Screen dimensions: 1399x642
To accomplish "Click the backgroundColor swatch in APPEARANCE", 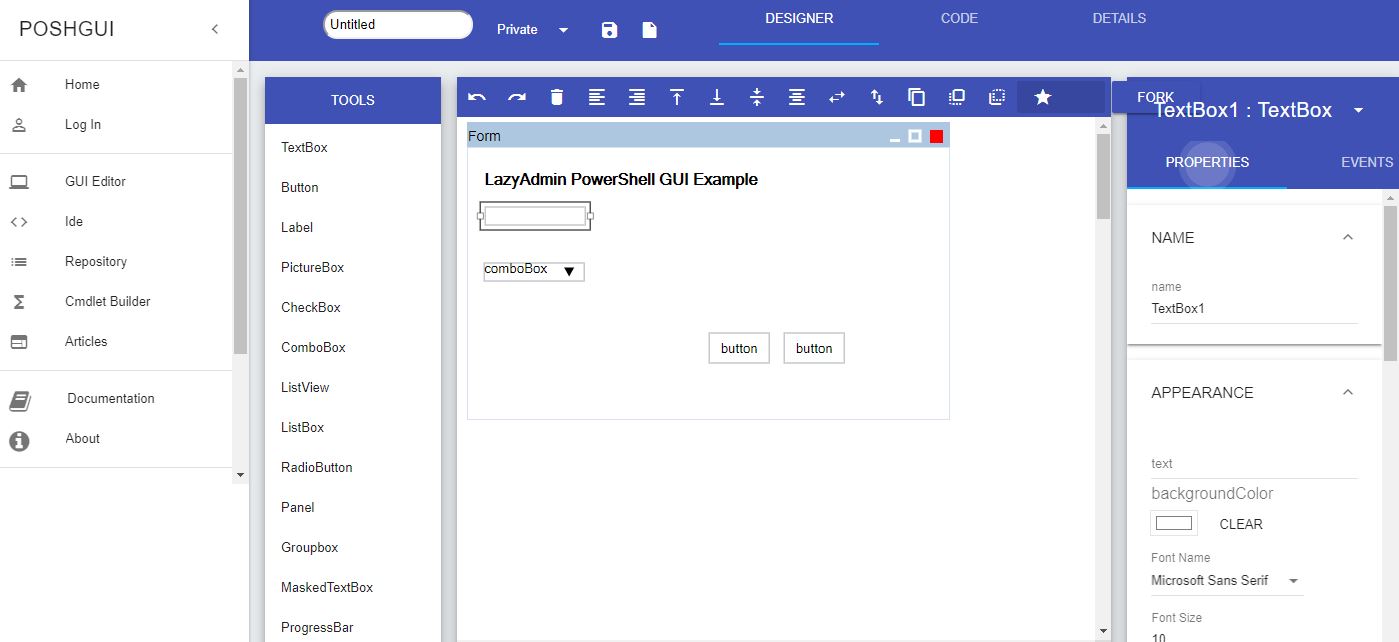I will pyautogui.click(x=1172, y=522).
